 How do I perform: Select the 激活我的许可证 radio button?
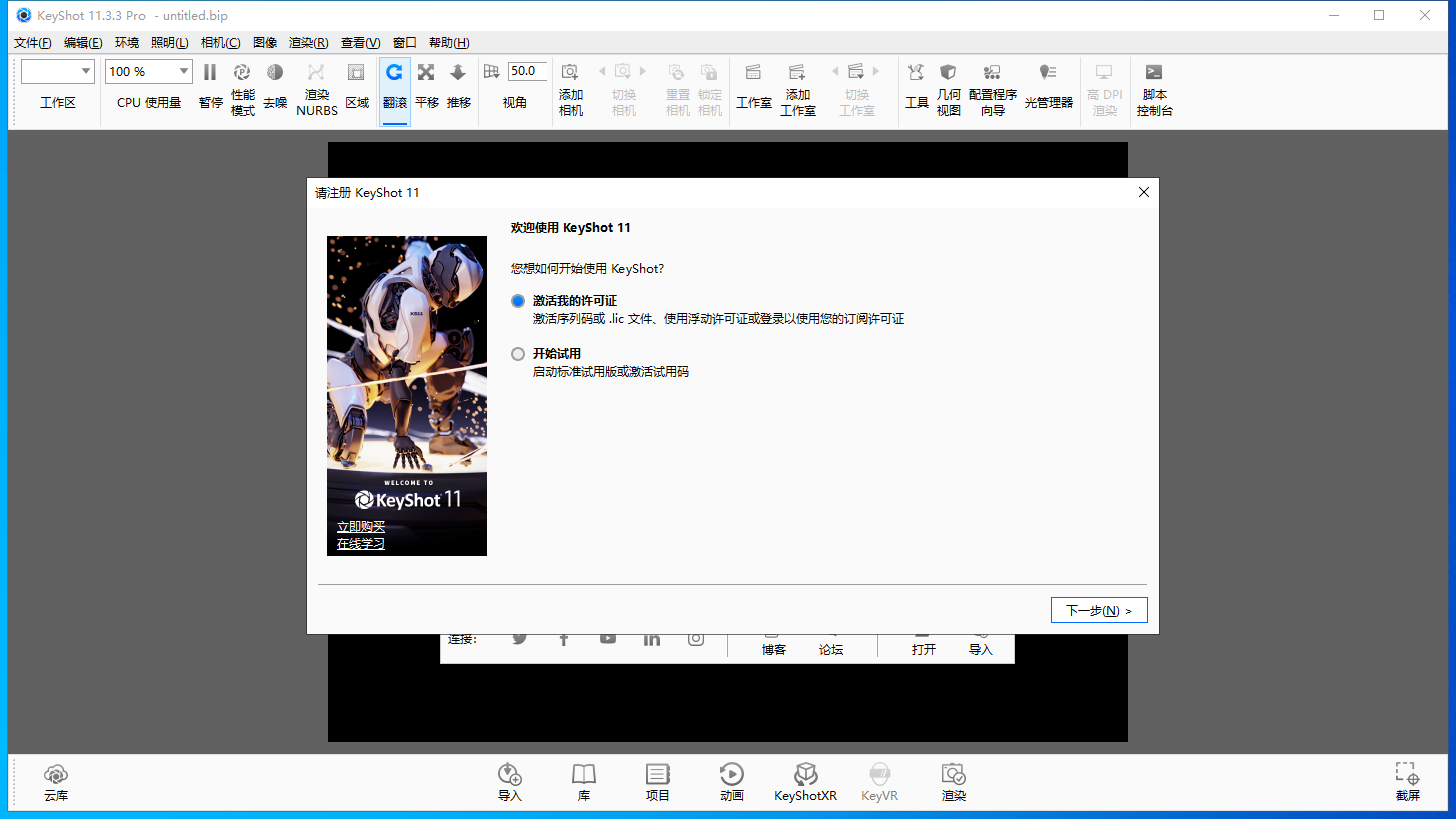pyautogui.click(x=517, y=301)
